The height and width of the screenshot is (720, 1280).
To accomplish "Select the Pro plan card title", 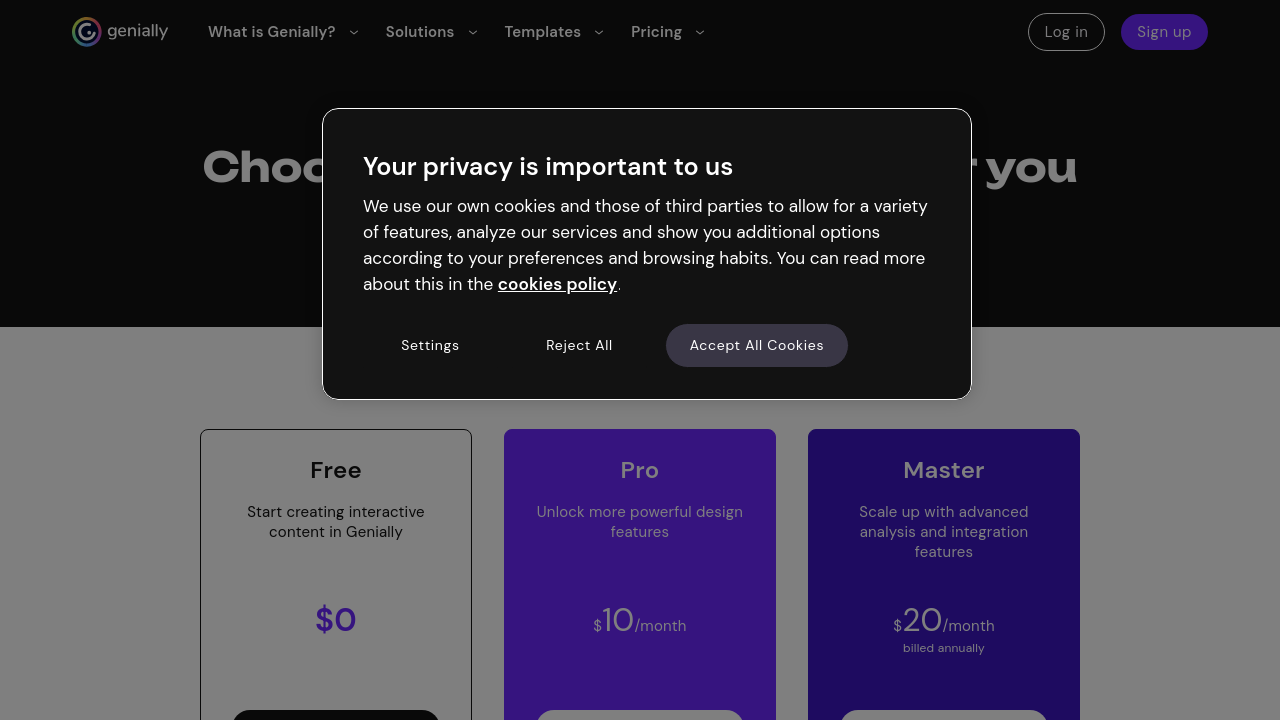I will coord(640,470).
